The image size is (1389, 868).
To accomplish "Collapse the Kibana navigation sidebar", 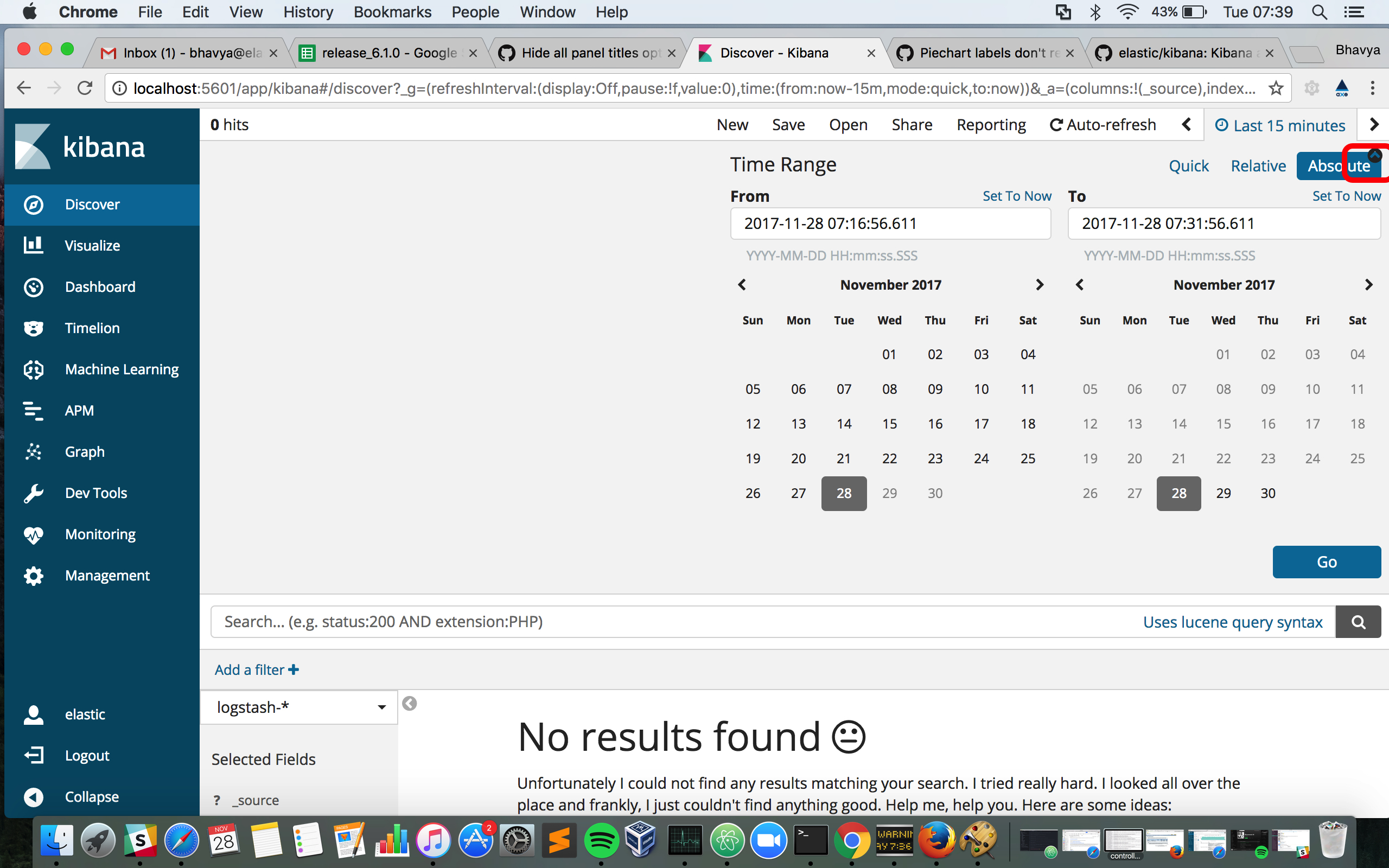I will [91, 796].
